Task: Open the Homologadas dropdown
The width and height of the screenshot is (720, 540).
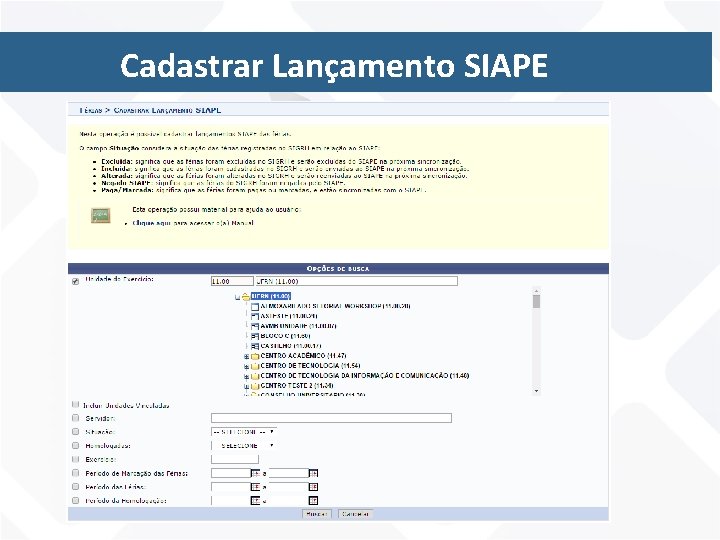Action: click(x=244, y=446)
